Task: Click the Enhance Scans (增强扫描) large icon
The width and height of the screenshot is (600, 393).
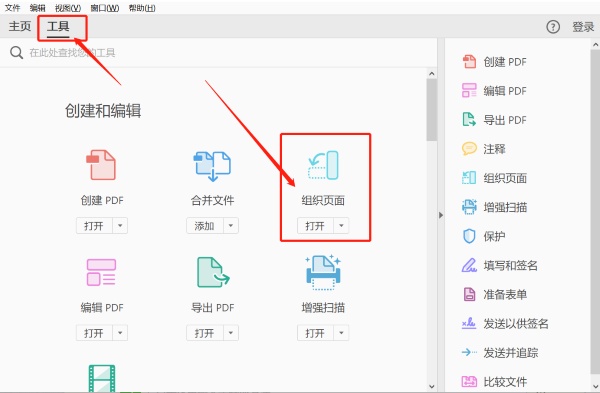Action: coord(323,272)
